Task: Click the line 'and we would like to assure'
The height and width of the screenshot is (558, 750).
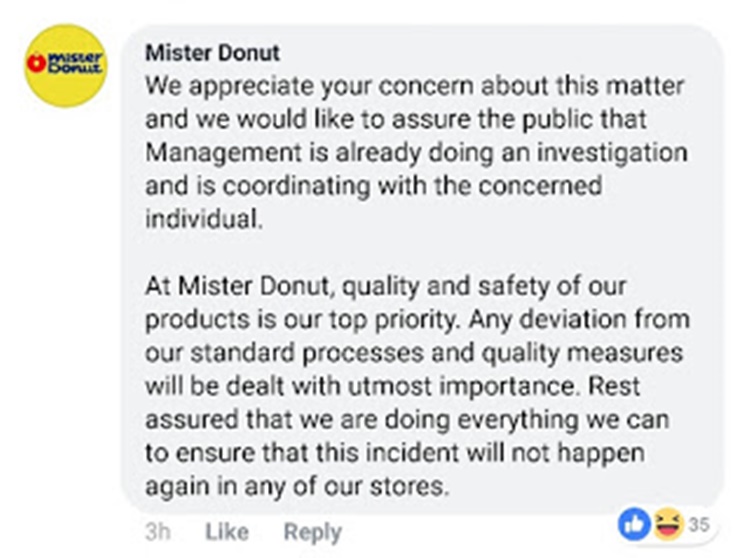Action: (x=396, y=120)
